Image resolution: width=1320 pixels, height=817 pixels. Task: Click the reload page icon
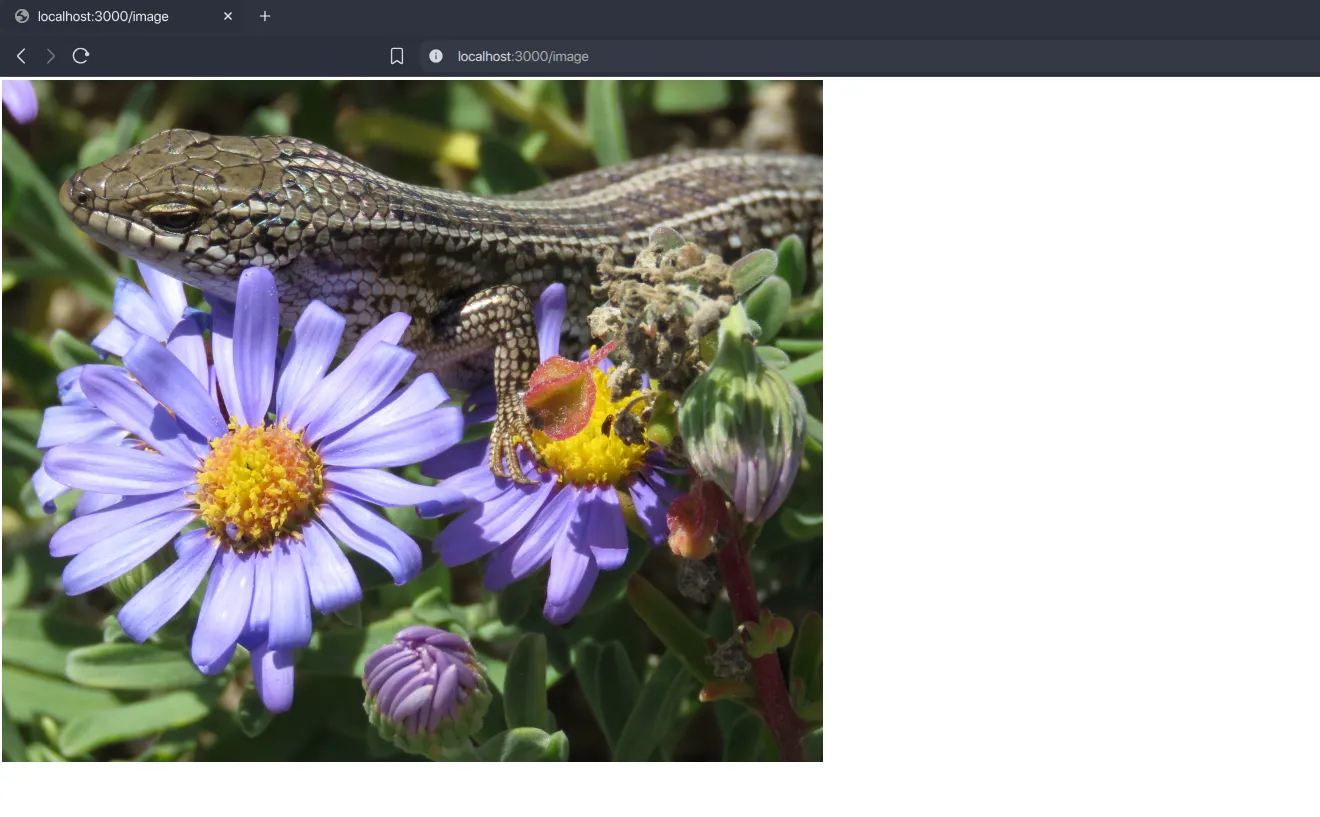tap(80, 56)
